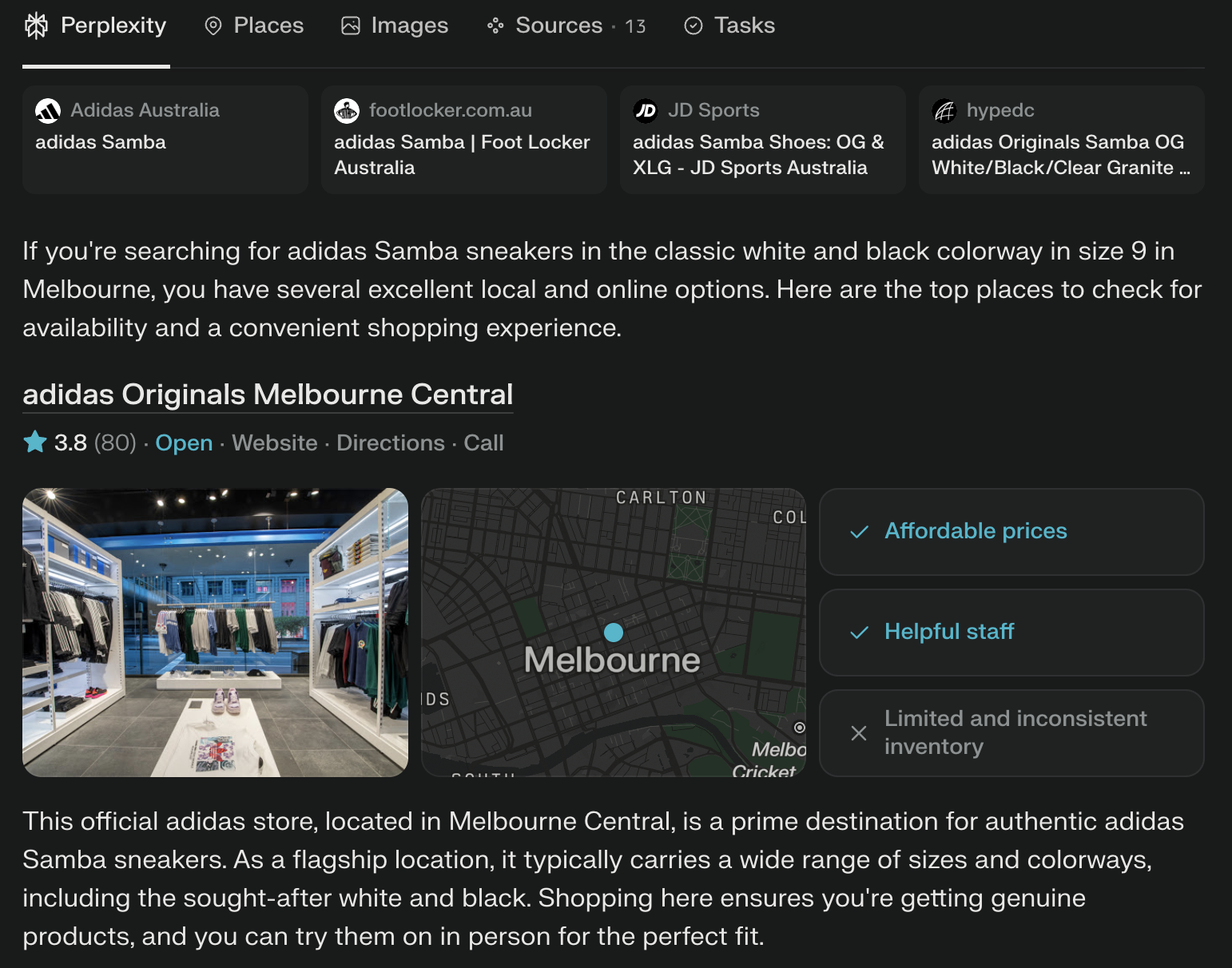Switch to the Perplexity tab
This screenshot has height=968, width=1232.
(x=96, y=26)
